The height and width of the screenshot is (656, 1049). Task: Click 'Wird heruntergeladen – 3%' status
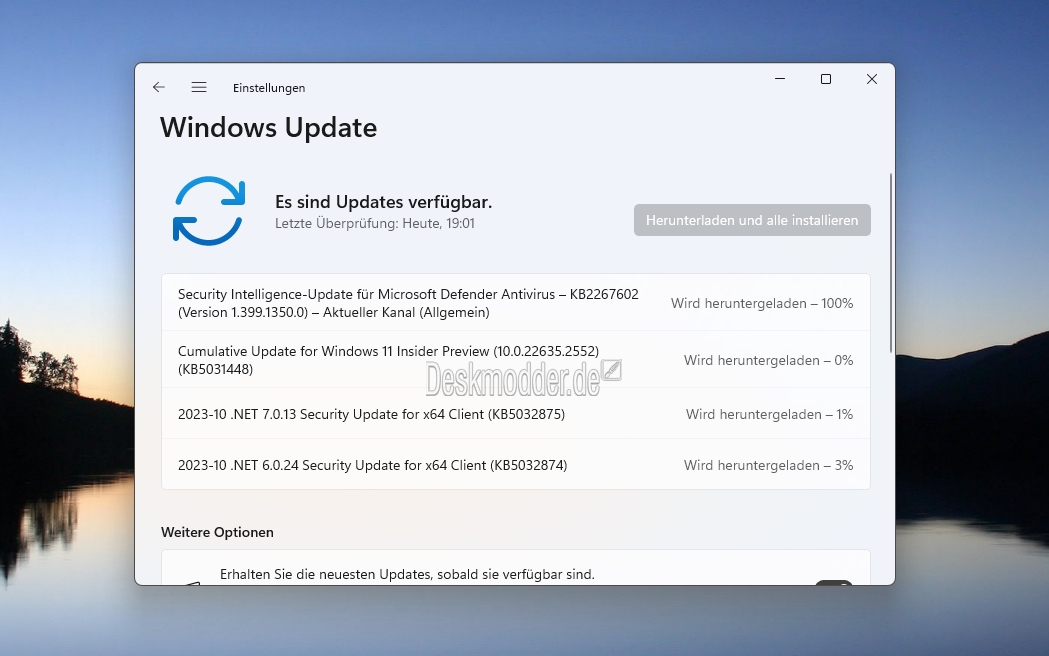click(768, 465)
